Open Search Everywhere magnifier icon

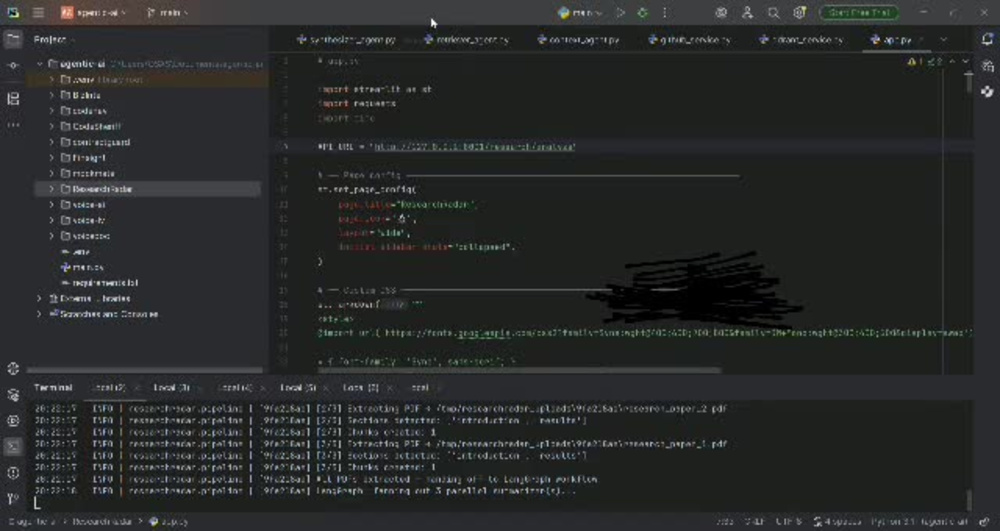pos(774,13)
